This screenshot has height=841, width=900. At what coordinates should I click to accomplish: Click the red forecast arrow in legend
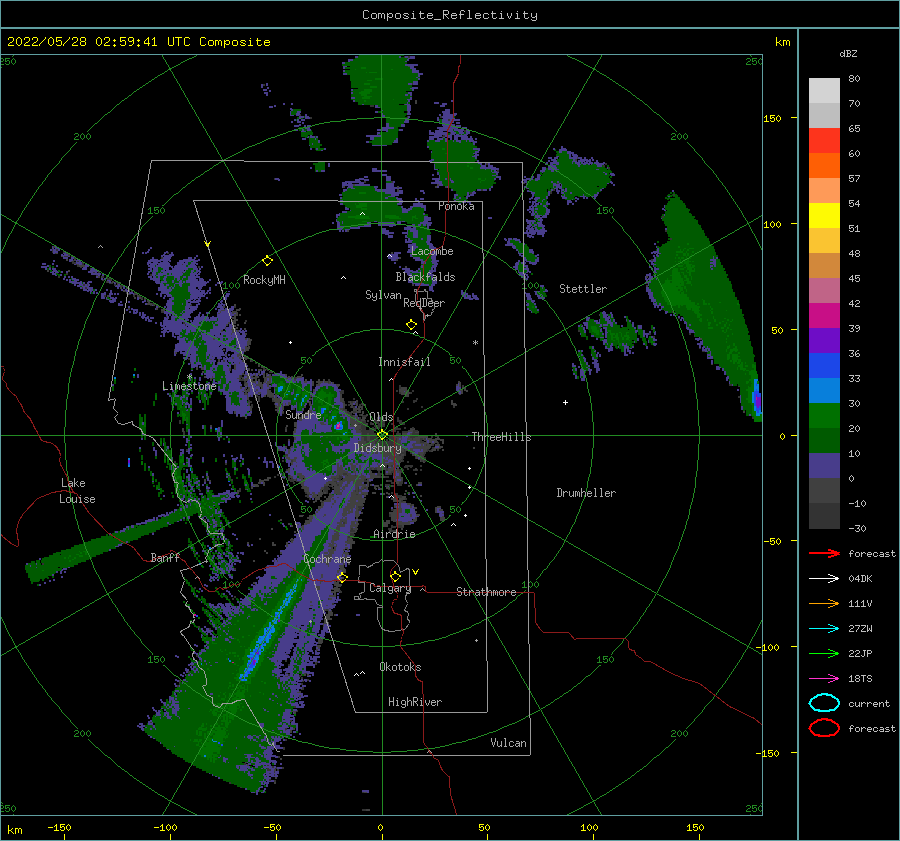(824, 553)
